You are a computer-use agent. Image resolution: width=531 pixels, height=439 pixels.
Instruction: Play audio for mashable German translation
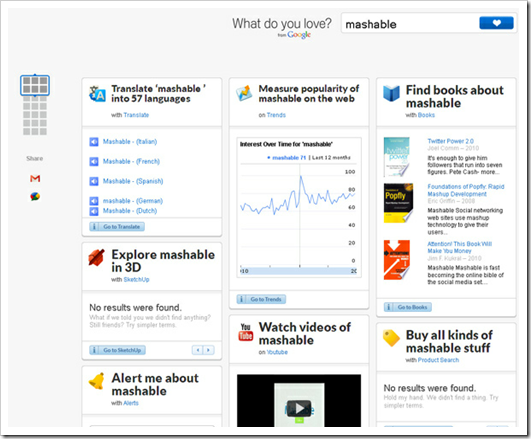pyautogui.click(x=94, y=201)
